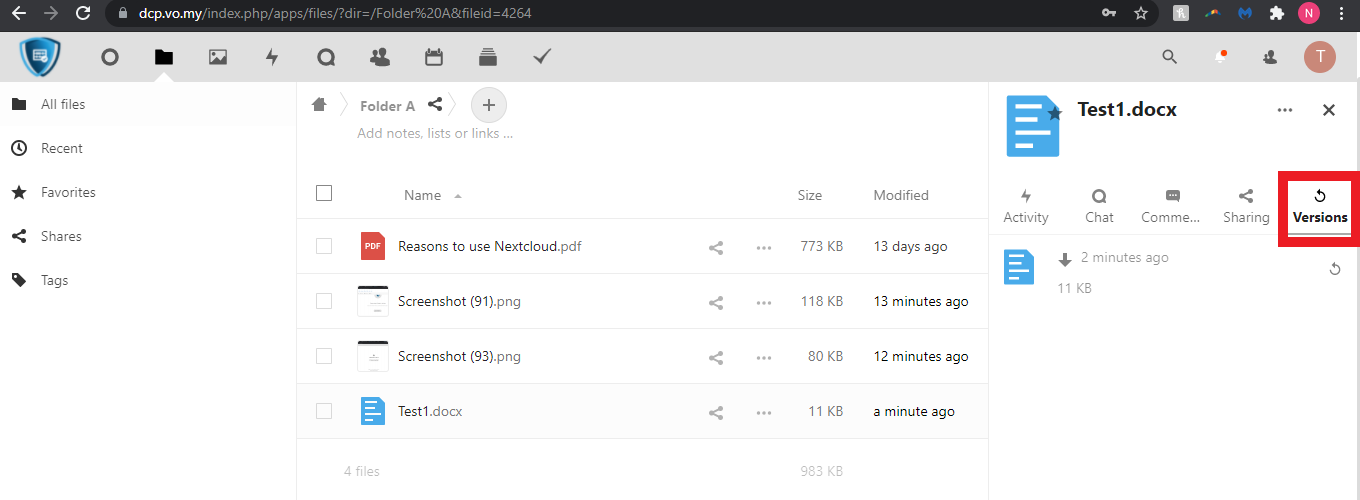Open the three-dot menu for Test1.docx row
Image resolution: width=1360 pixels, height=500 pixels.
coord(764,412)
